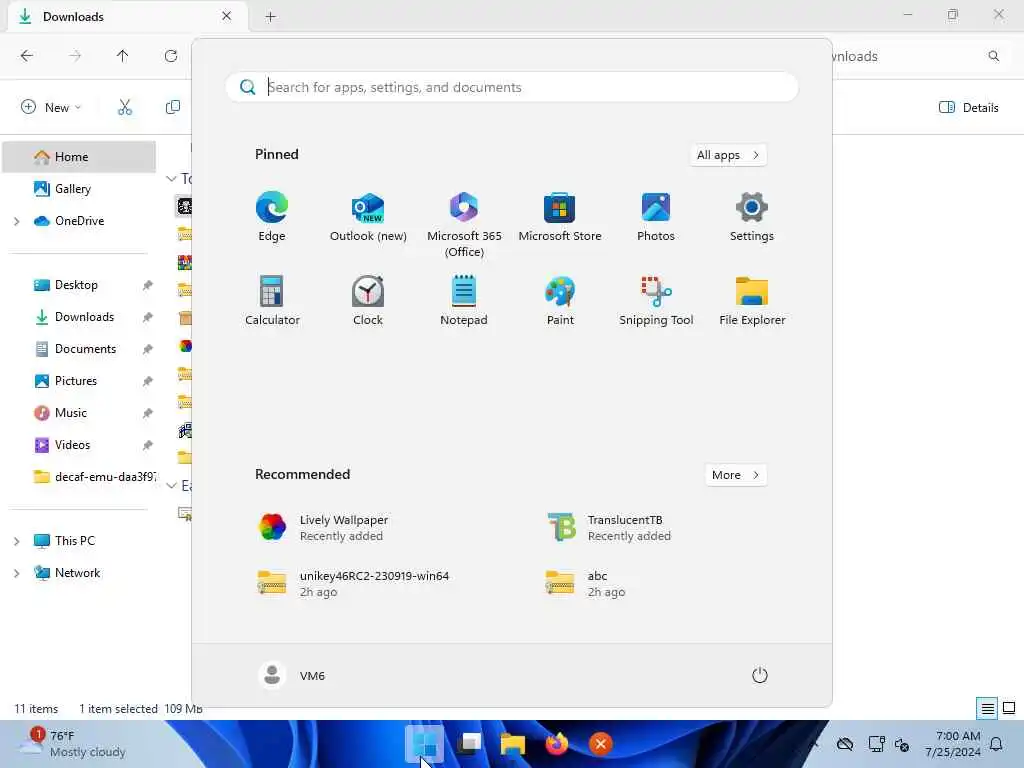Viewport: 1024px width, 768px height.
Task: Open the VM6 user account menu
Action: tap(292, 675)
